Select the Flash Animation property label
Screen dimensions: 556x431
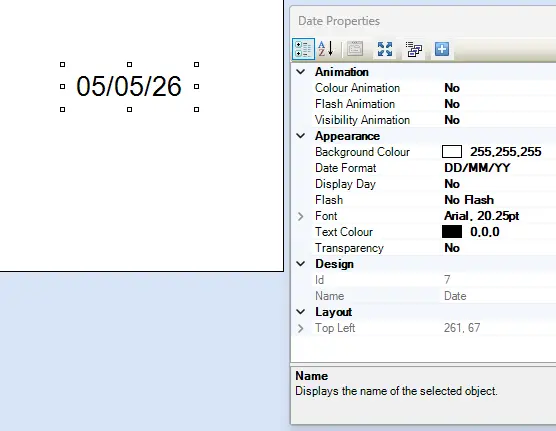pos(355,104)
